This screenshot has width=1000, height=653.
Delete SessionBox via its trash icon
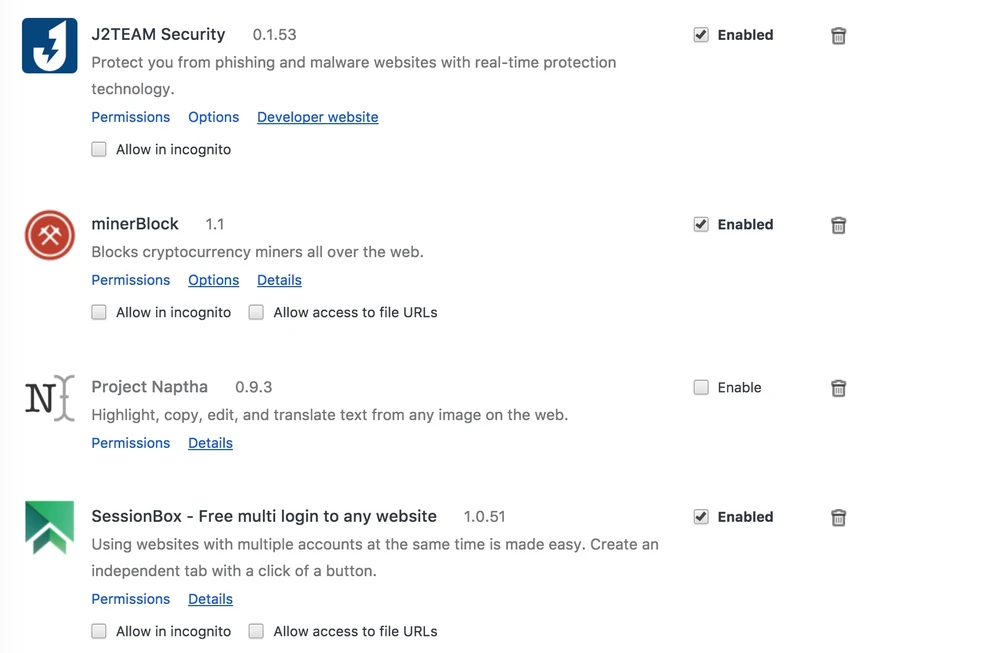pos(838,518)
